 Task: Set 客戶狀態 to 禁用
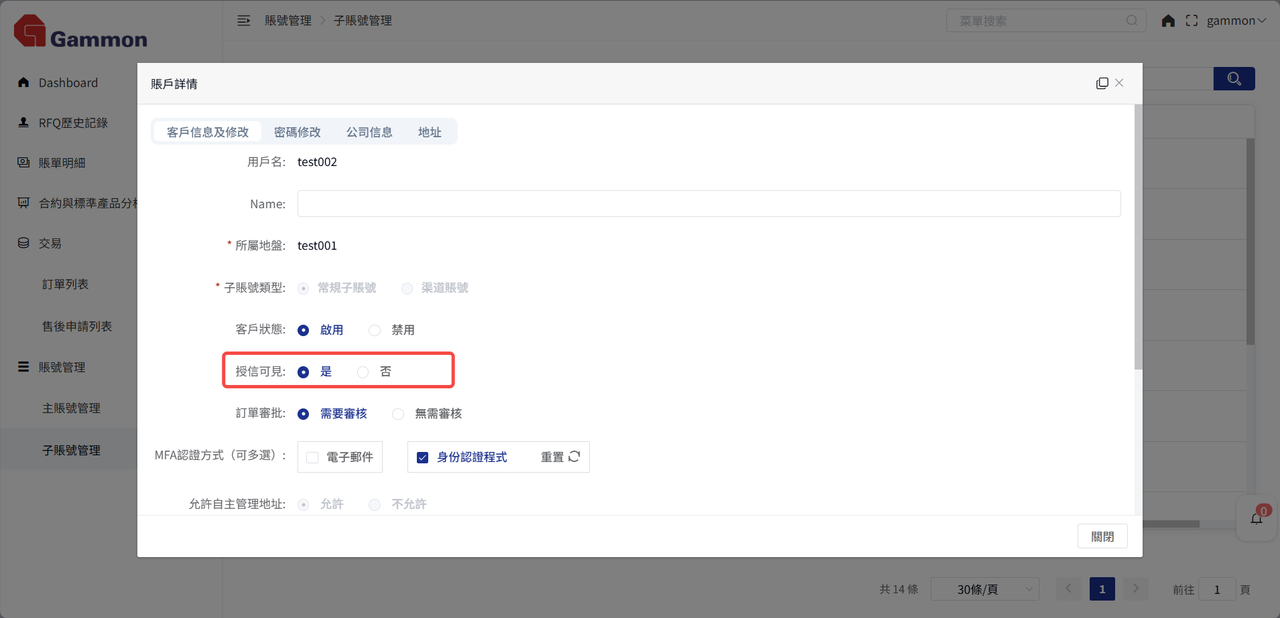(x=375, y=330)
